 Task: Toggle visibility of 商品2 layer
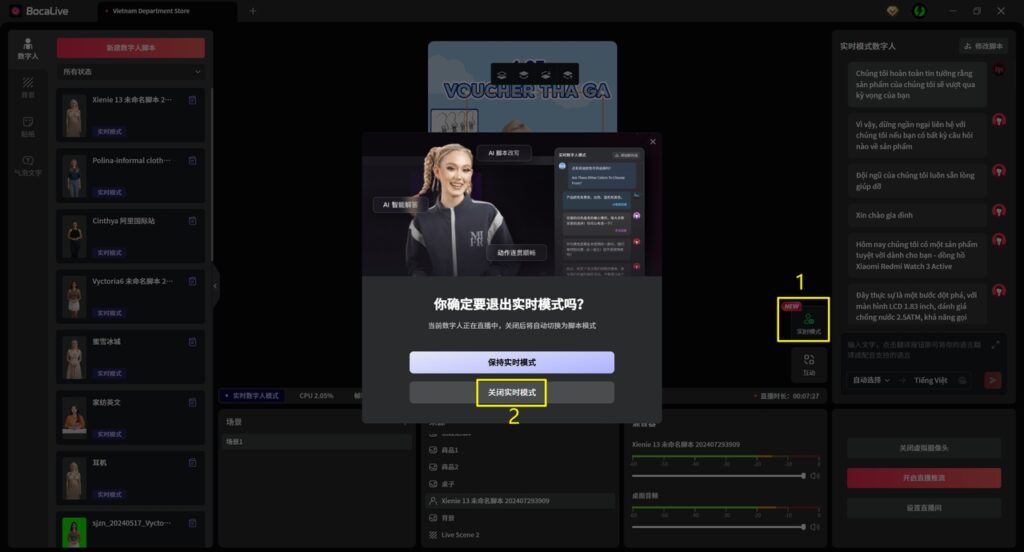[433, 467]
